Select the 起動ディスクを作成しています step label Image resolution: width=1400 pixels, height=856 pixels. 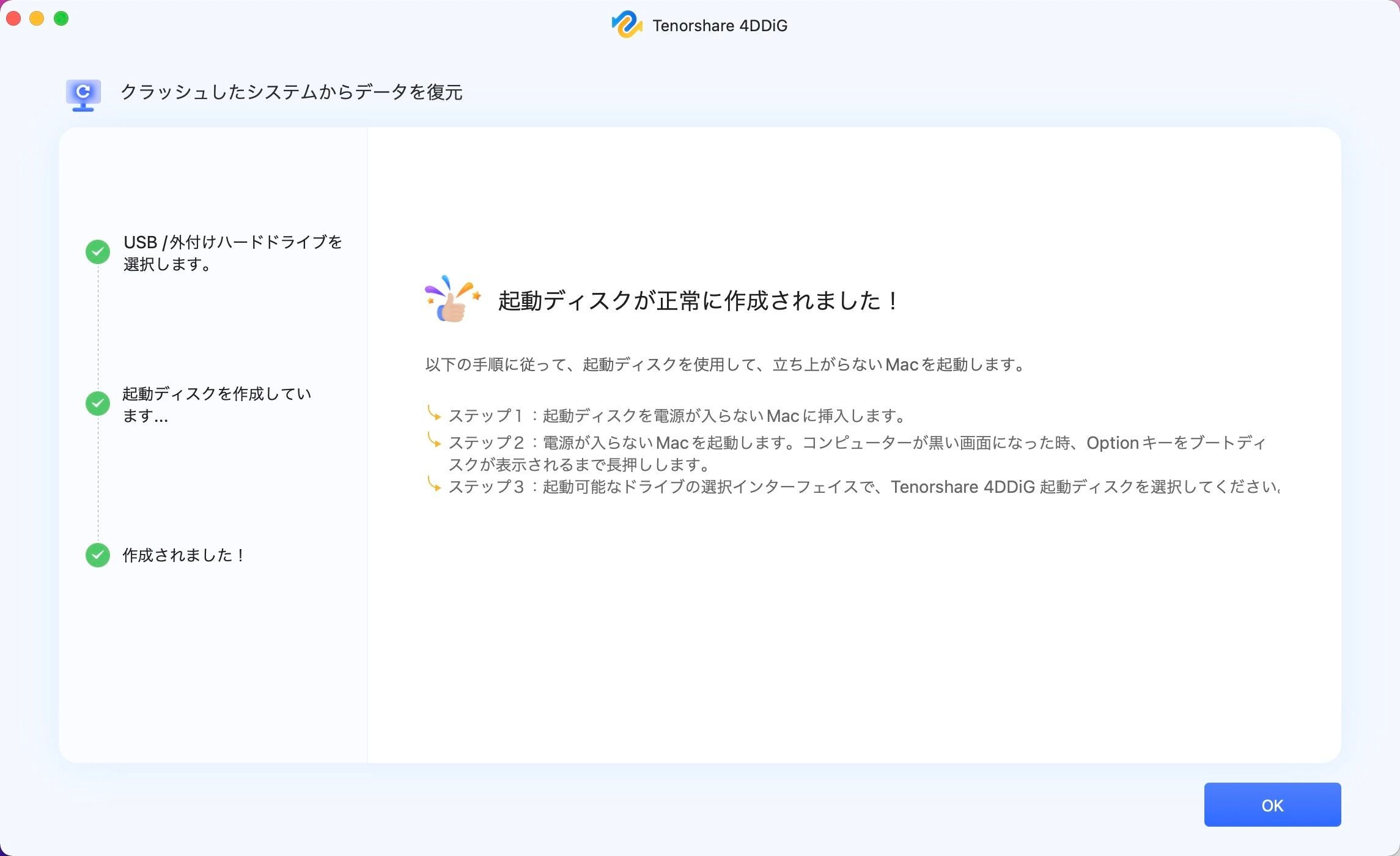[x=216, y=404]
